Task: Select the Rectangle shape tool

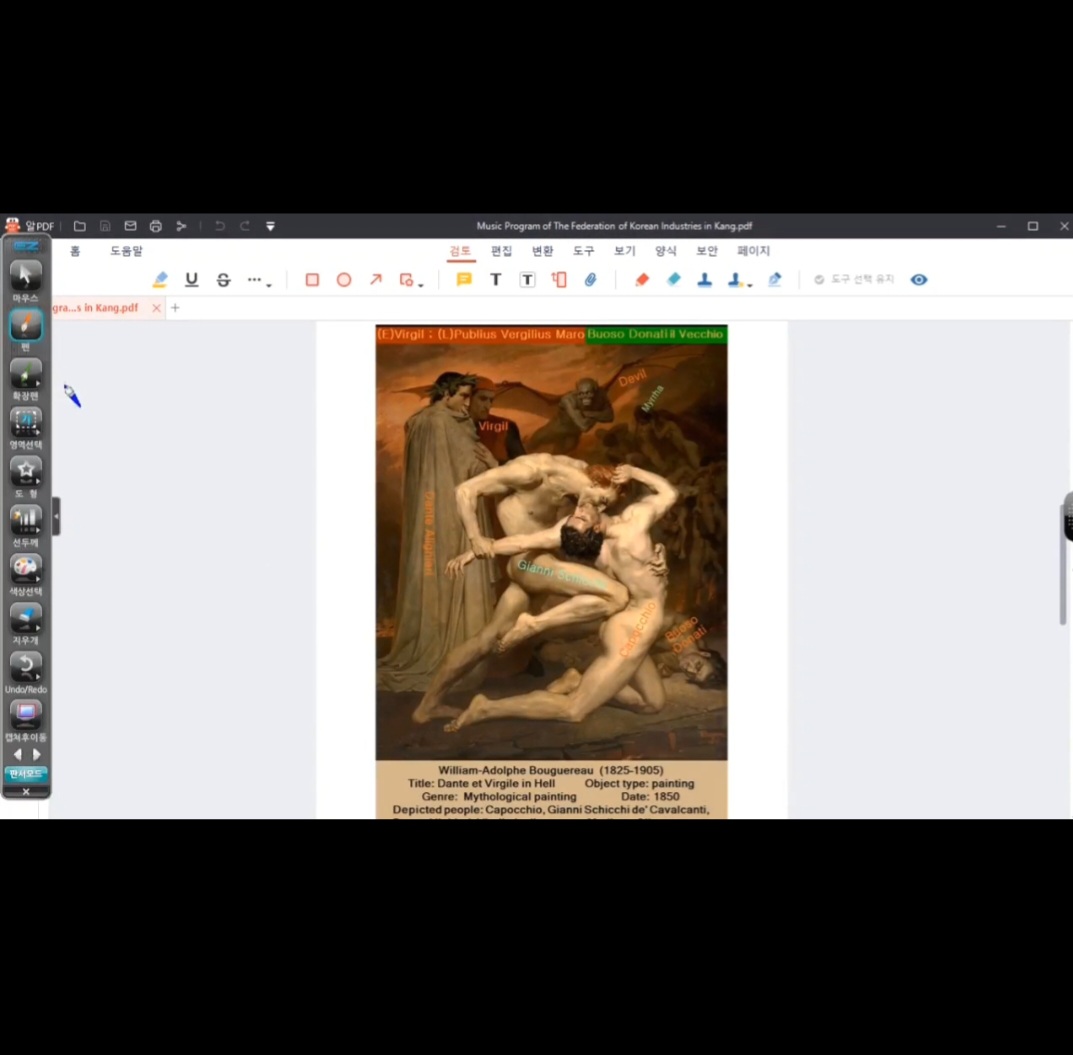Action: coord(312,279)
